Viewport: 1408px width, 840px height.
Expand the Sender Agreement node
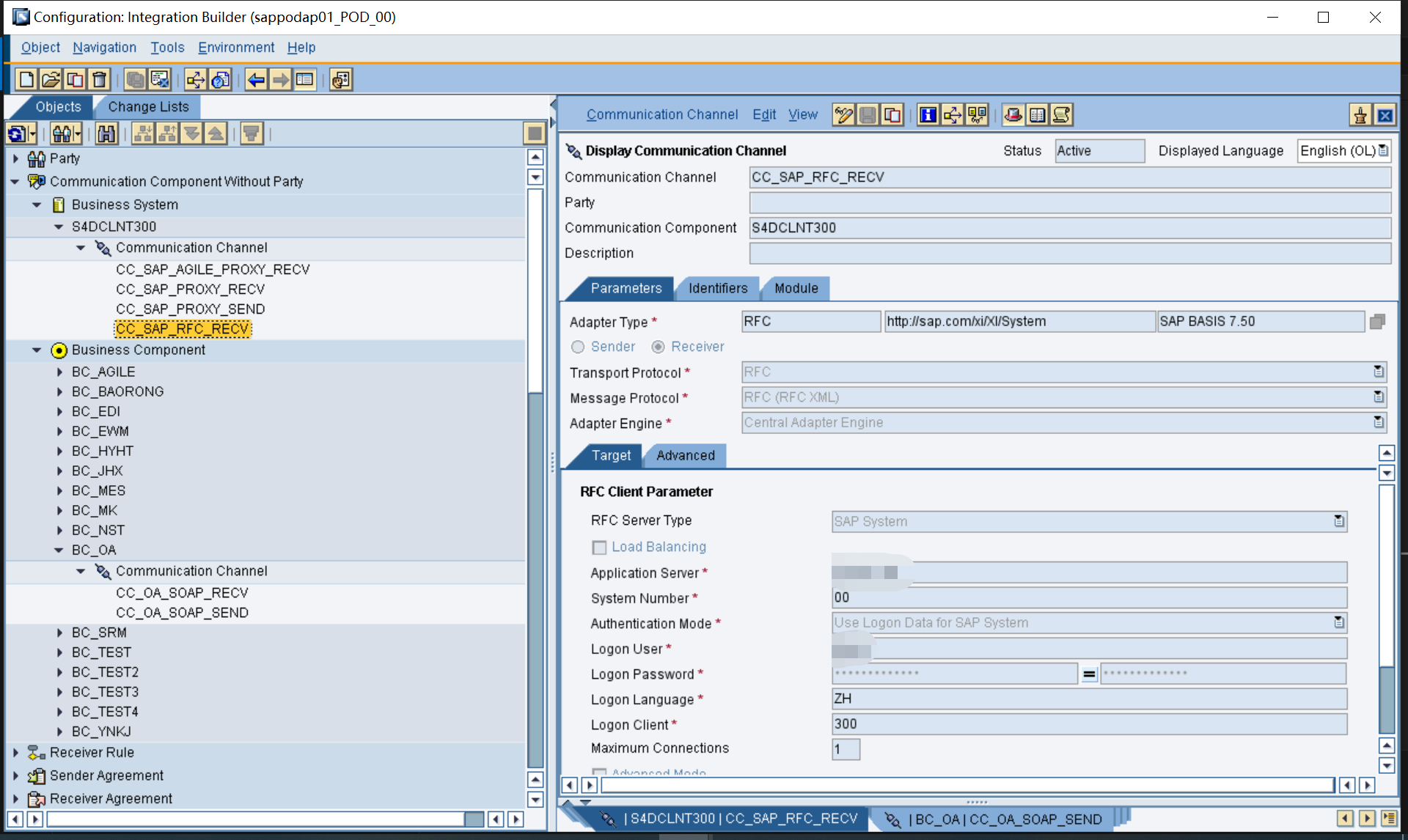pyautogui.click(x=15, y=775)
